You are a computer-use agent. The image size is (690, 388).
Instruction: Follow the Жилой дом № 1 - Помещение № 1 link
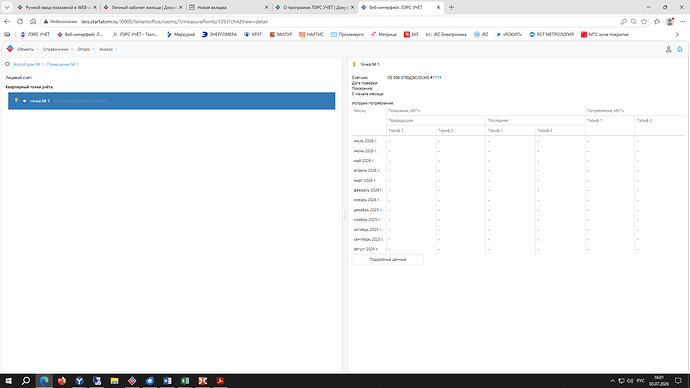click(46, 64)
